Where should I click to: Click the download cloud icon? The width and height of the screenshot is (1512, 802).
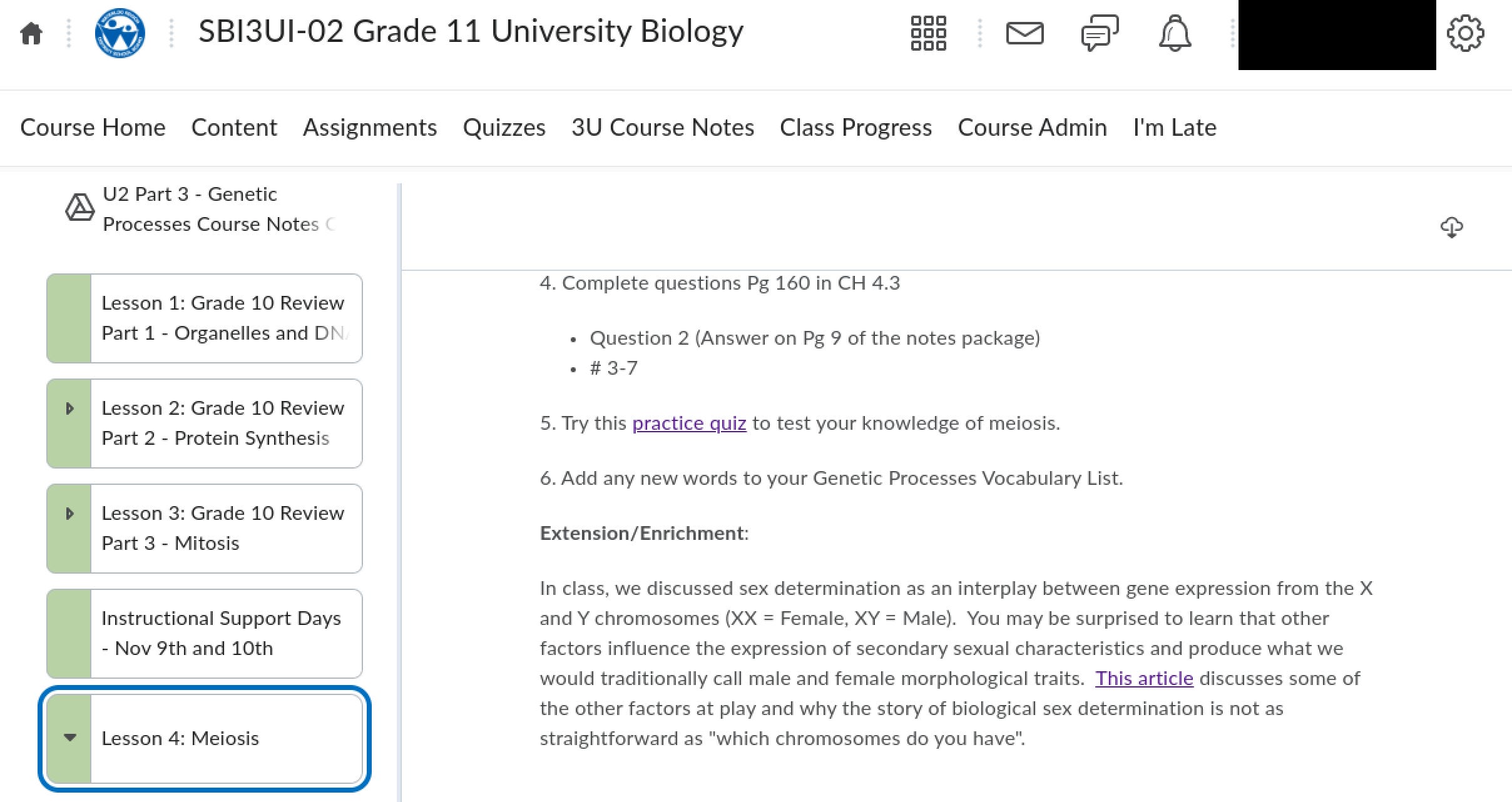pos(1451,227)
